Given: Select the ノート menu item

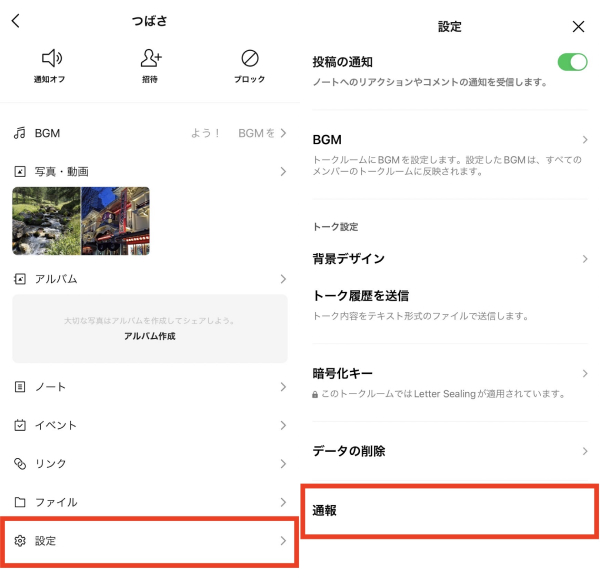Looking at the screenshot, I should tap(150, 387).
